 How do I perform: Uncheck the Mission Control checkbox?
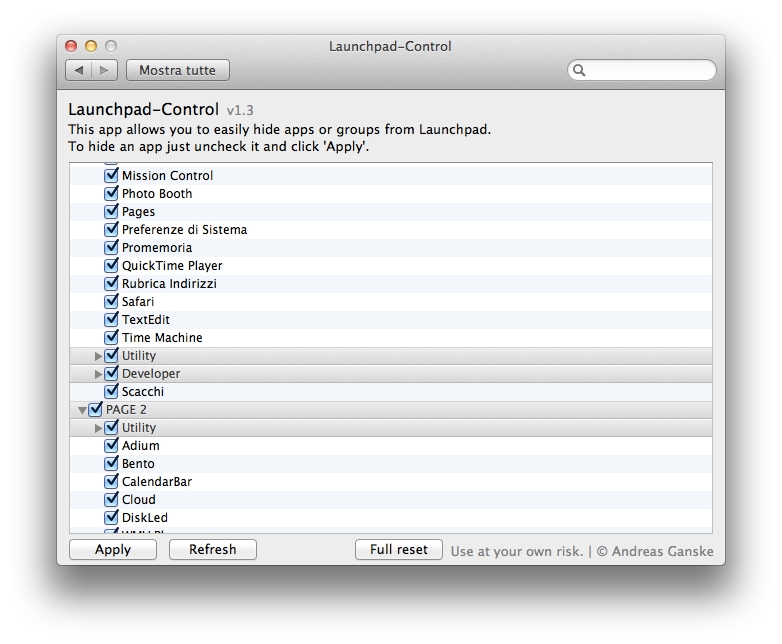coord(111,175)
